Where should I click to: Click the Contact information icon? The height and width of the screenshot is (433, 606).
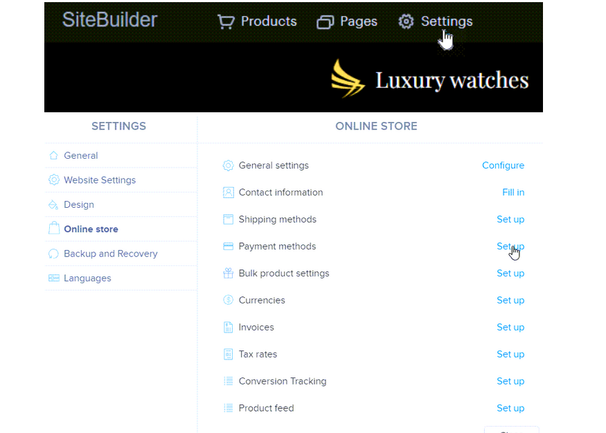pos(229,193)
